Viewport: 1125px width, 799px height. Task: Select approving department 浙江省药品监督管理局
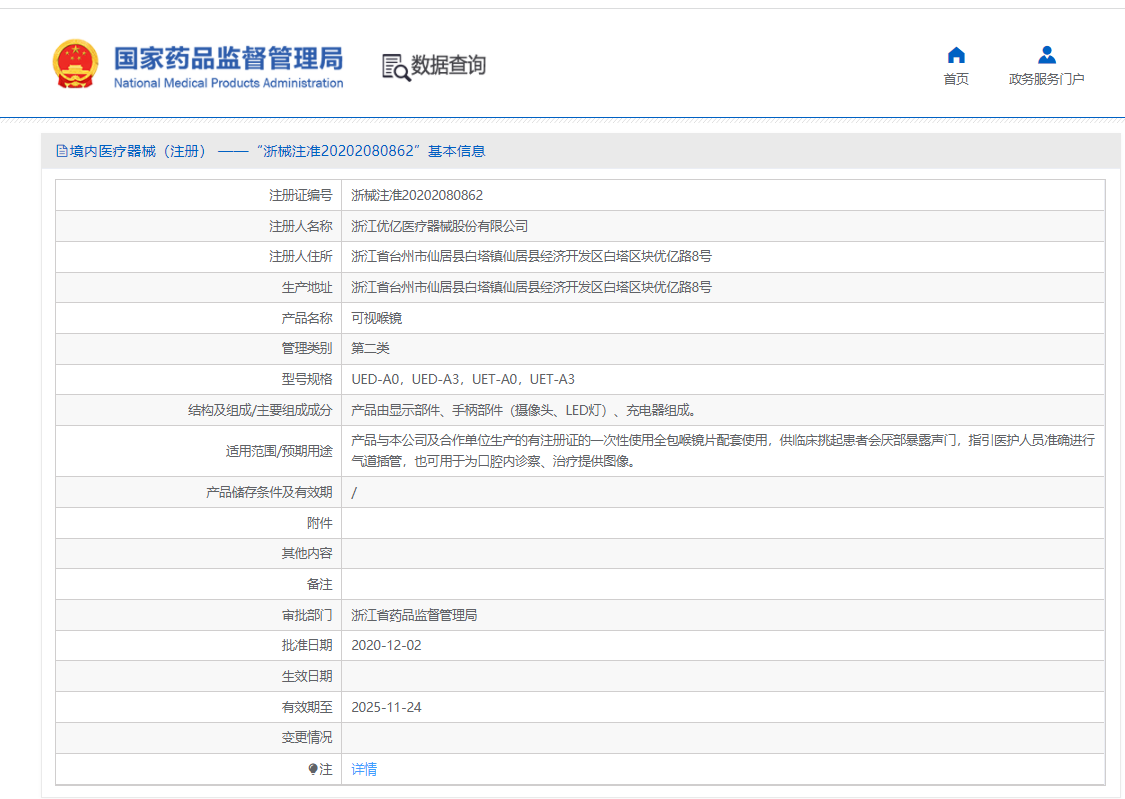click(414, 615)
